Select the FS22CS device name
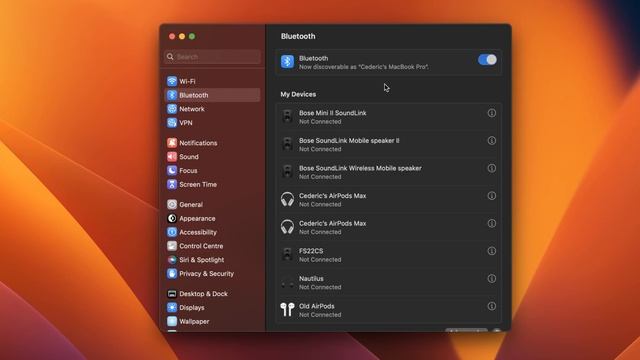 (x=311, y=251)
